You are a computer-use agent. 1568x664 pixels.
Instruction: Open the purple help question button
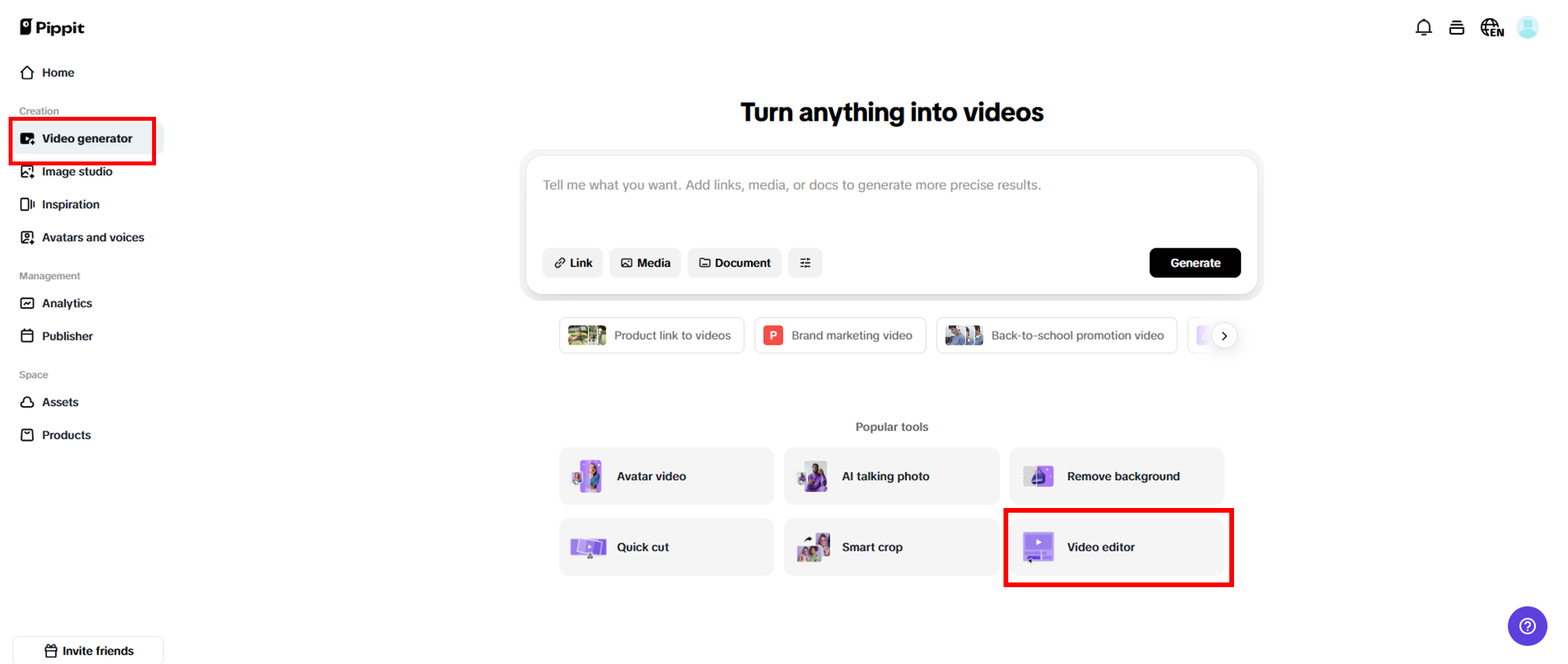[x=1527, y=626]
